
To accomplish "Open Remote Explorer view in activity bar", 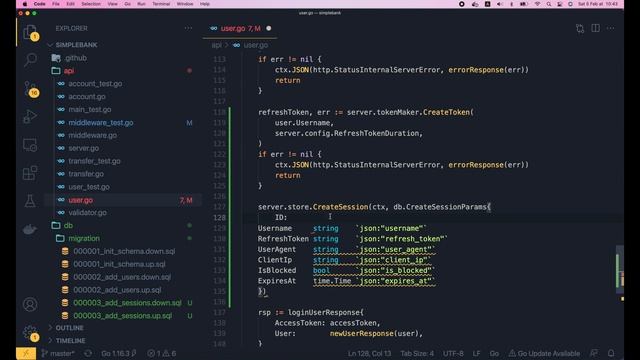I will tap(30, 145).
